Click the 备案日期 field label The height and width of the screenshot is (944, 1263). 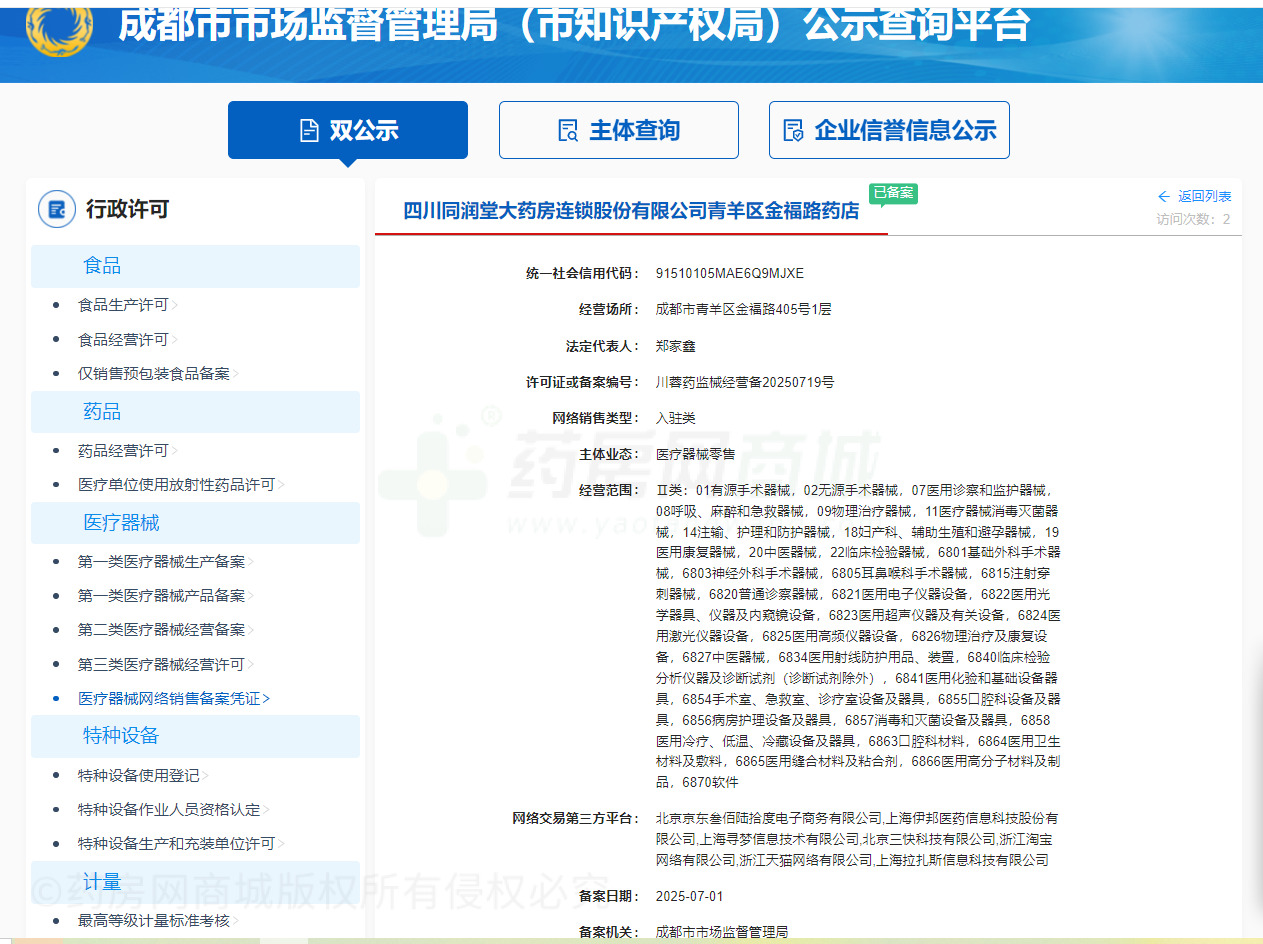(607, 896)
